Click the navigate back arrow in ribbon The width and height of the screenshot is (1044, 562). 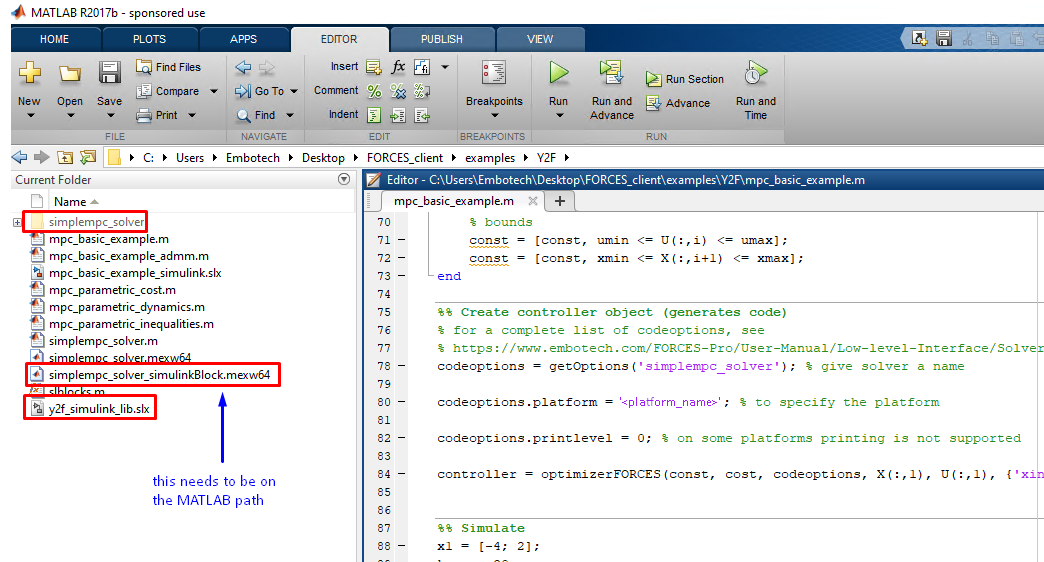tap(243, 67)
